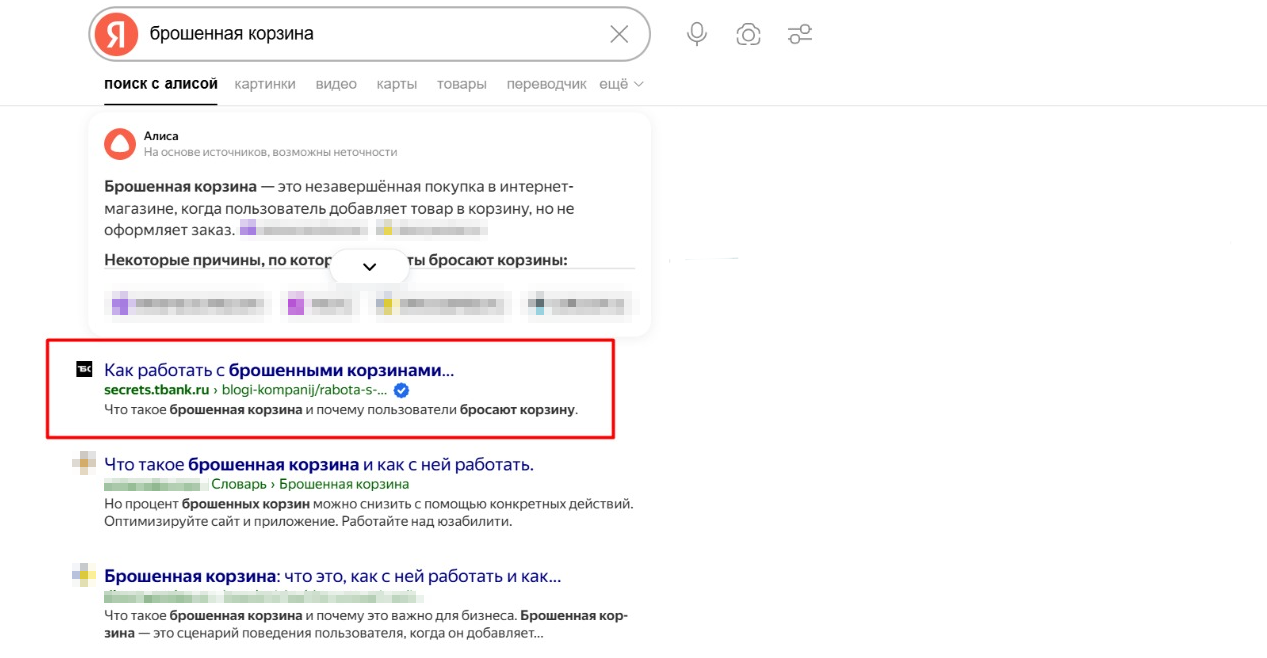Open image search camera icon
This screenshot has height=658, width=1267.
[x=748, y=35]
